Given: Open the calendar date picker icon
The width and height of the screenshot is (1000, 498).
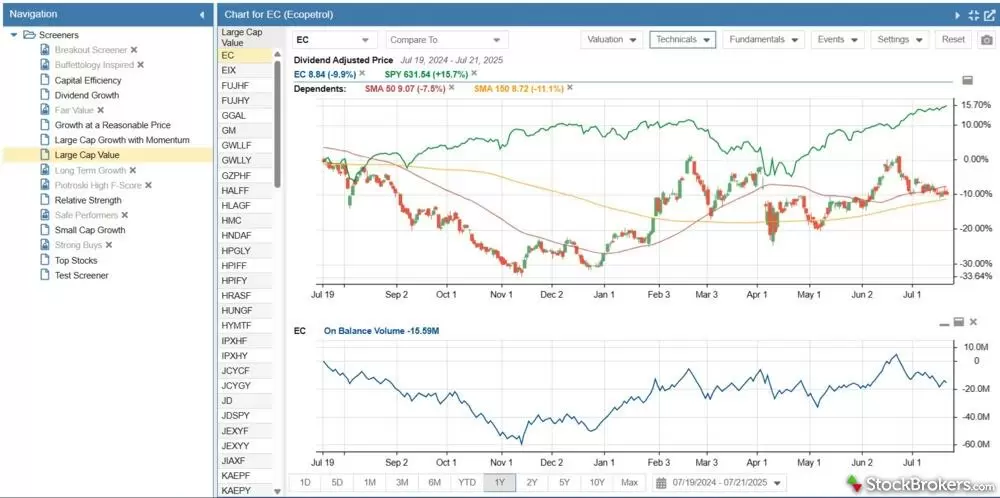Looking at the screenshot, I should click(661, 483).
